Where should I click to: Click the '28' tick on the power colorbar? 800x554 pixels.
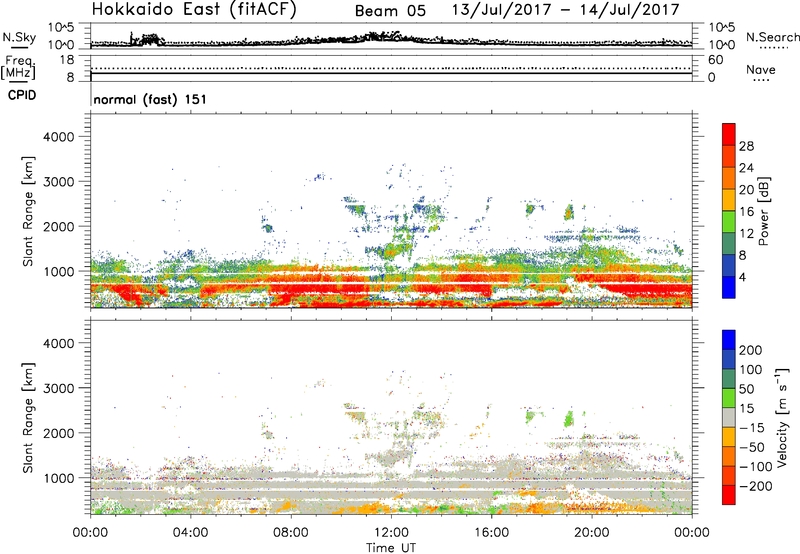pos(746,146)
